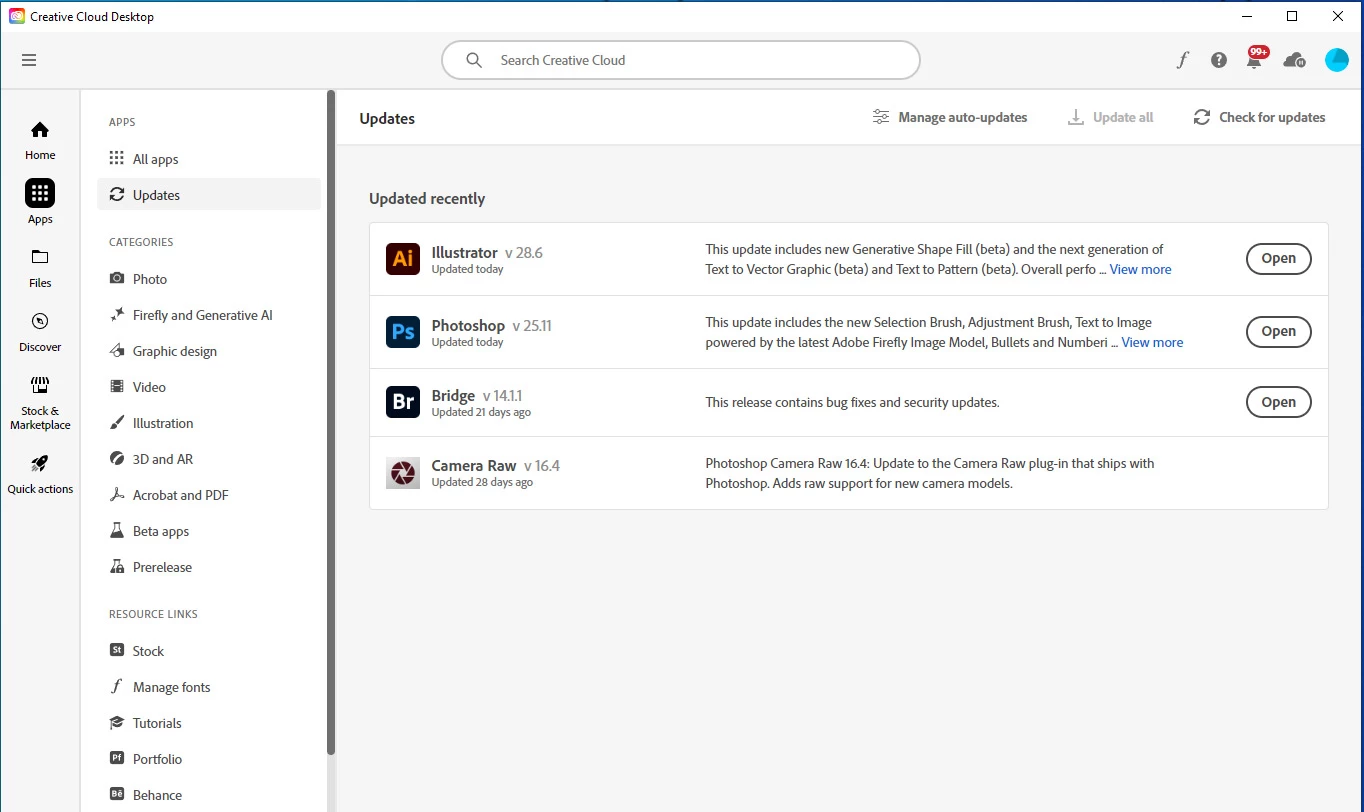The image size is (1364, 812).
Task: Click Manage auto-updates
Action: (x=950, y=117)
